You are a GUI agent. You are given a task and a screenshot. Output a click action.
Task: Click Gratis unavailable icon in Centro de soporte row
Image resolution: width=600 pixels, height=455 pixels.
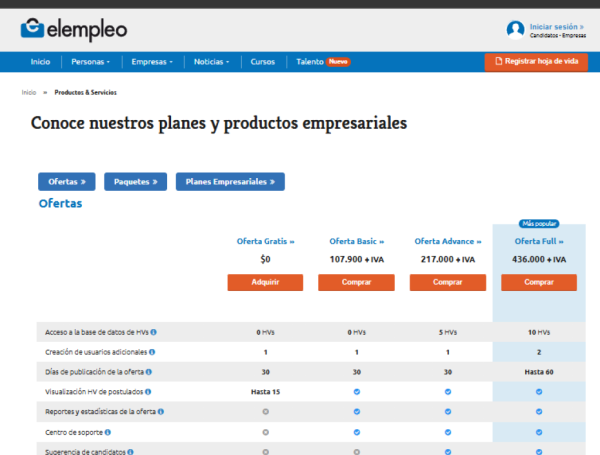click(x=266, y=432)
